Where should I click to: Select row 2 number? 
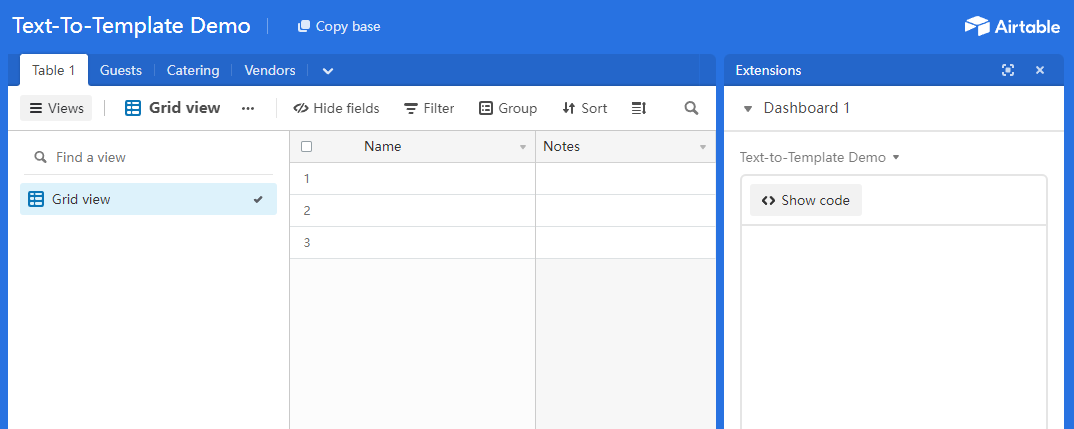click(307, 210)
